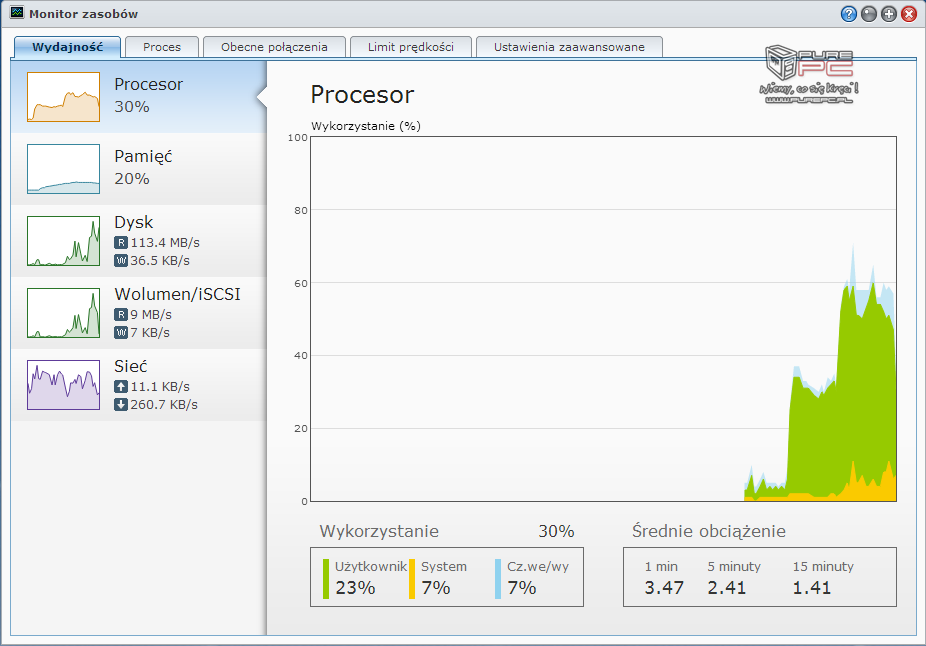This screenshot has width=926, height=646.
Task: Click the yellow System color swatch
Action: [412, 579]
